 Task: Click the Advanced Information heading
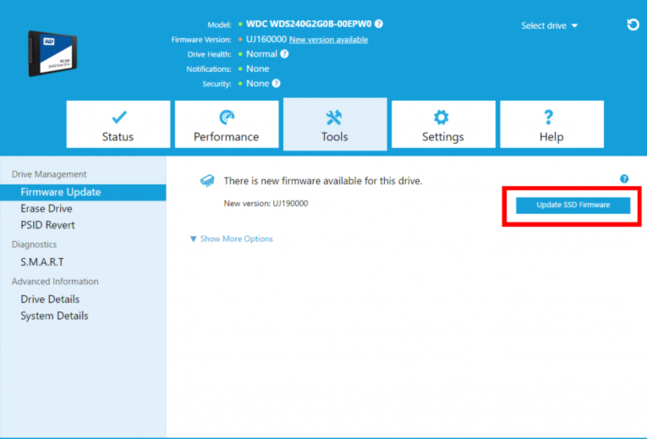point(55,281)
